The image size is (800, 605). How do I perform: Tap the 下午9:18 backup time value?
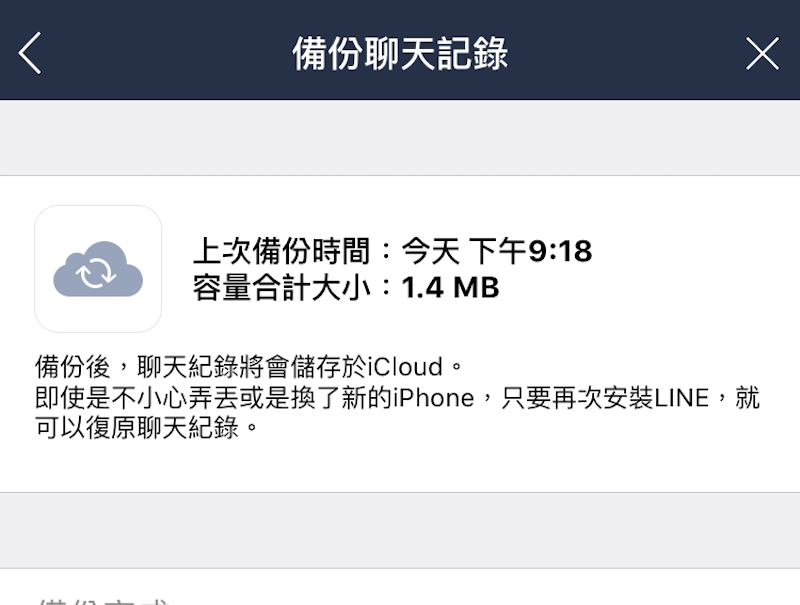[530, 251]
